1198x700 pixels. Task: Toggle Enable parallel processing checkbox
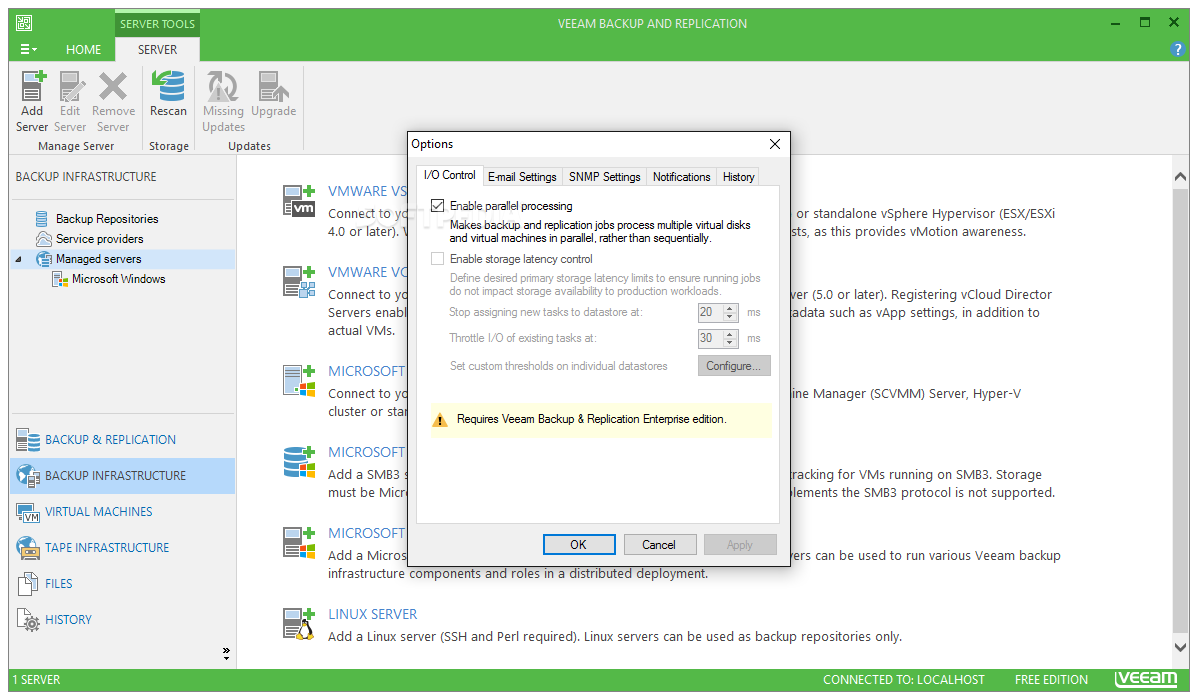pyautogui.click(x=438, y=206)
